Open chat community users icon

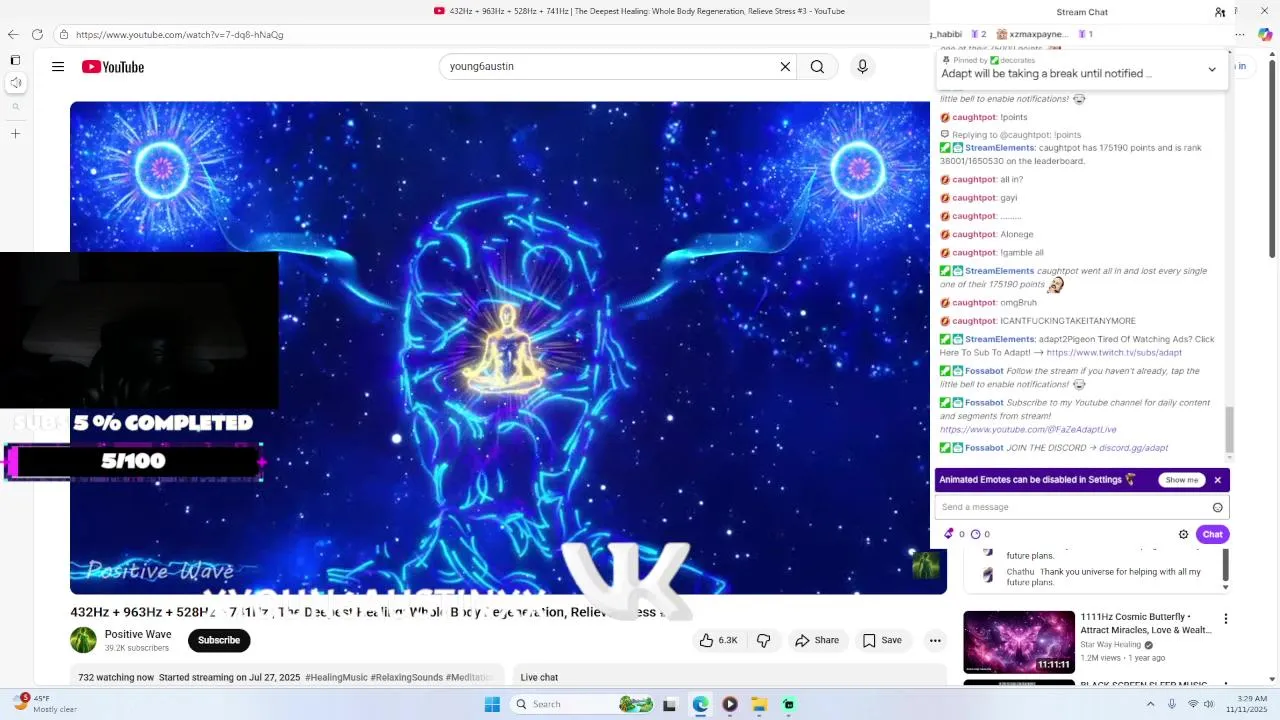point(1220,12)
